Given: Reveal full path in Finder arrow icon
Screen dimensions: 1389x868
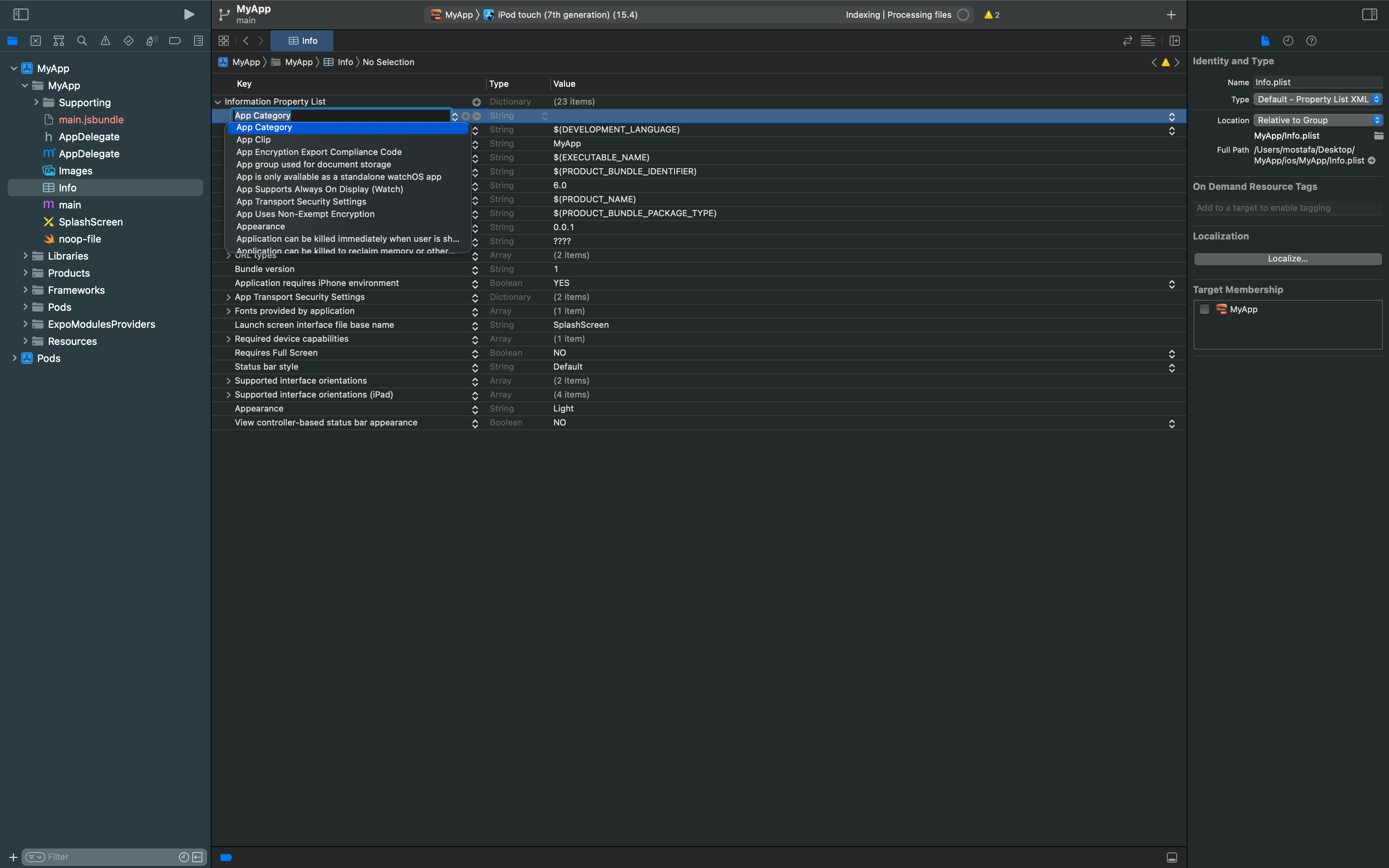Looking at the screenshot, I should coord(1372,161).
